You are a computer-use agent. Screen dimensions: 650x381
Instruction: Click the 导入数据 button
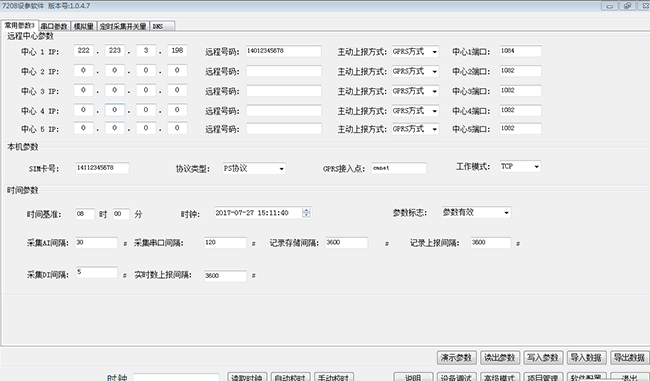point(586,357)
